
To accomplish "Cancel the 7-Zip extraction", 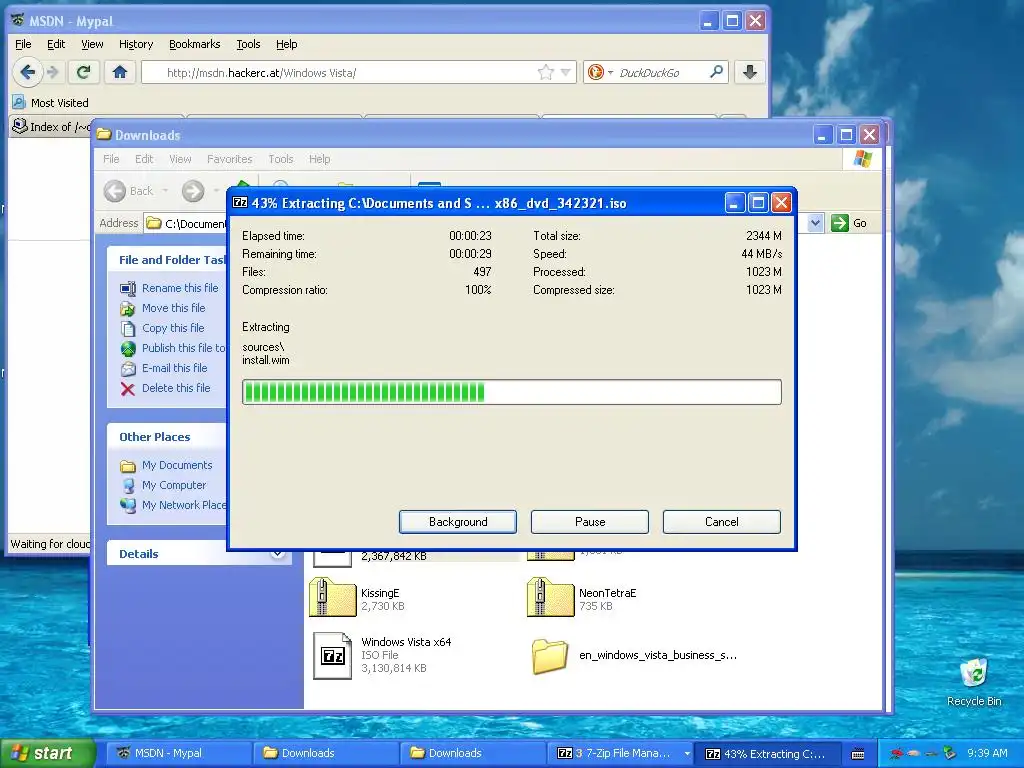I will point(722,522).
